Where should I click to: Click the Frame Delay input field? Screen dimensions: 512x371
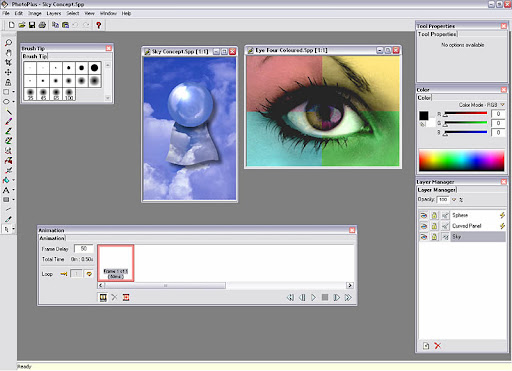point(83,249)
